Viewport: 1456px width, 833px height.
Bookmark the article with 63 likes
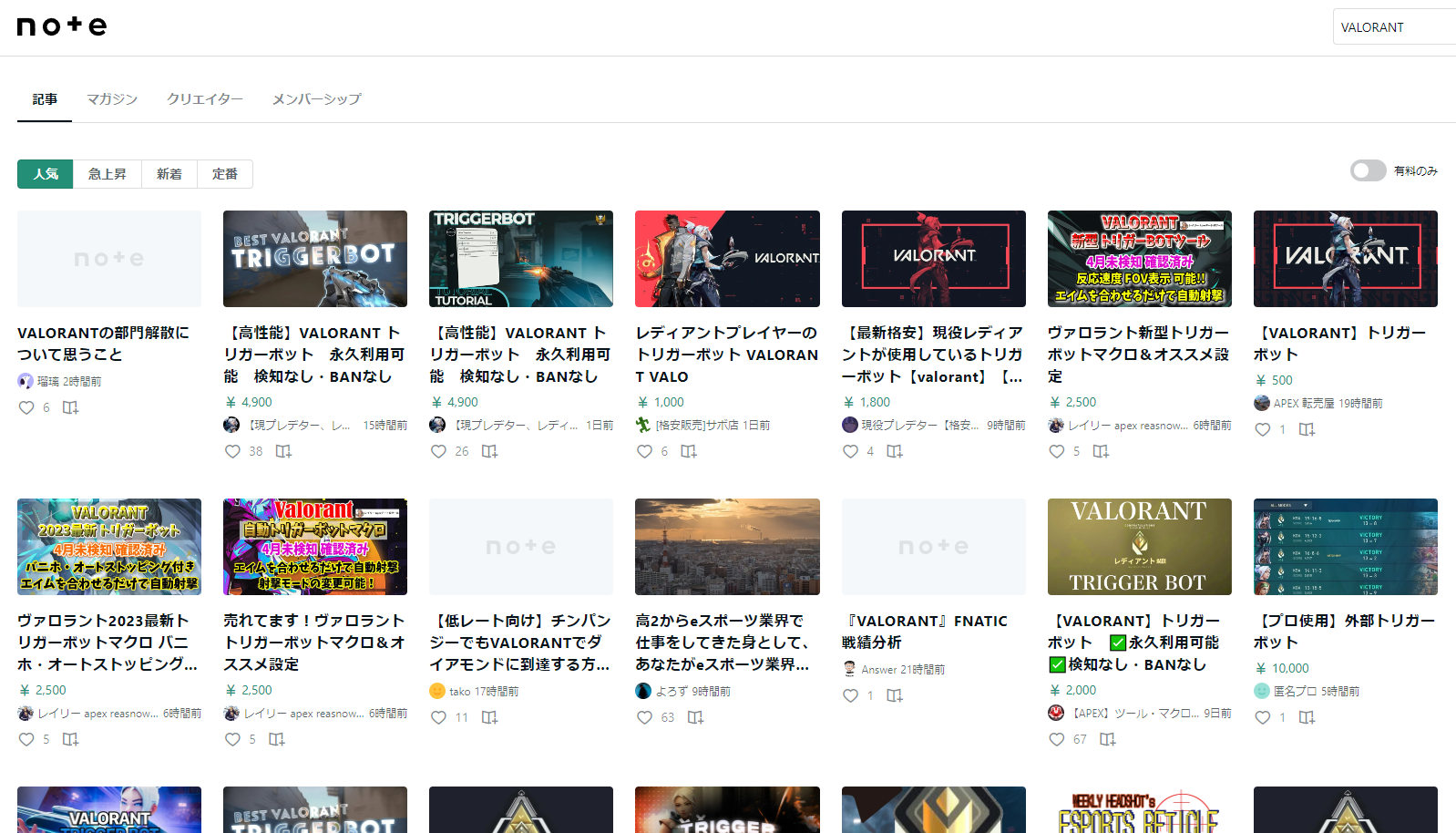(695, 717)
